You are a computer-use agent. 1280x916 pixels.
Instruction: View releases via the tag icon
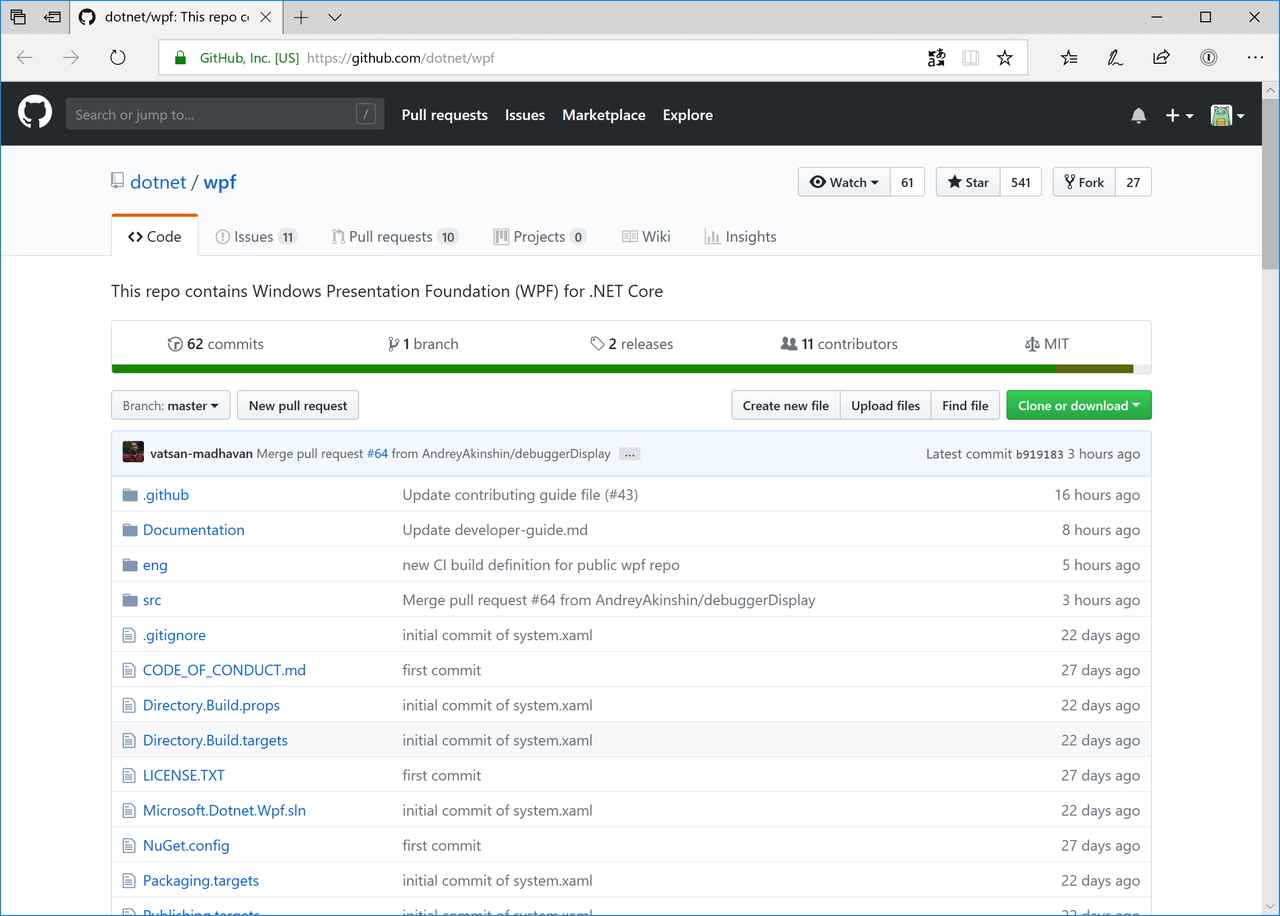tap(597, 343)
